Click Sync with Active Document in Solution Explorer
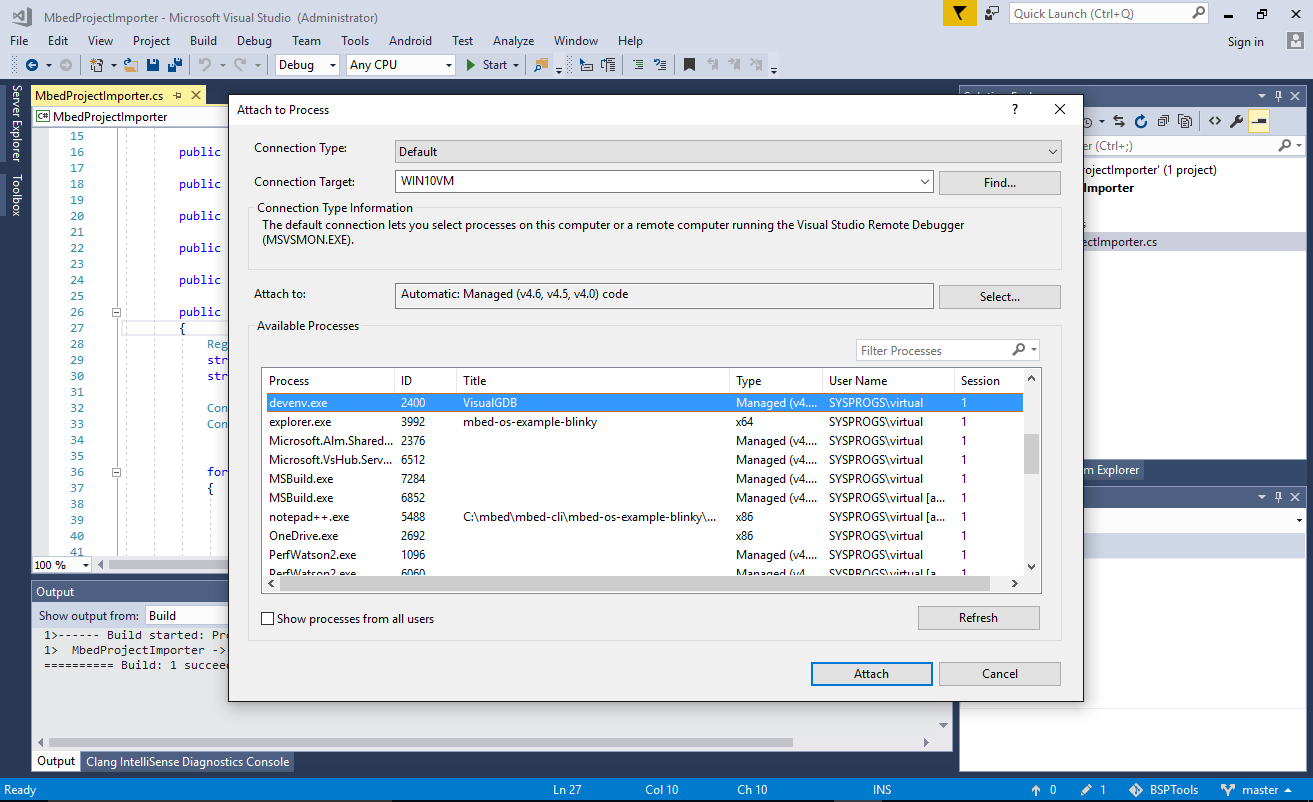Screen dimensions: 1313x802 click(x=1118, y=121)
